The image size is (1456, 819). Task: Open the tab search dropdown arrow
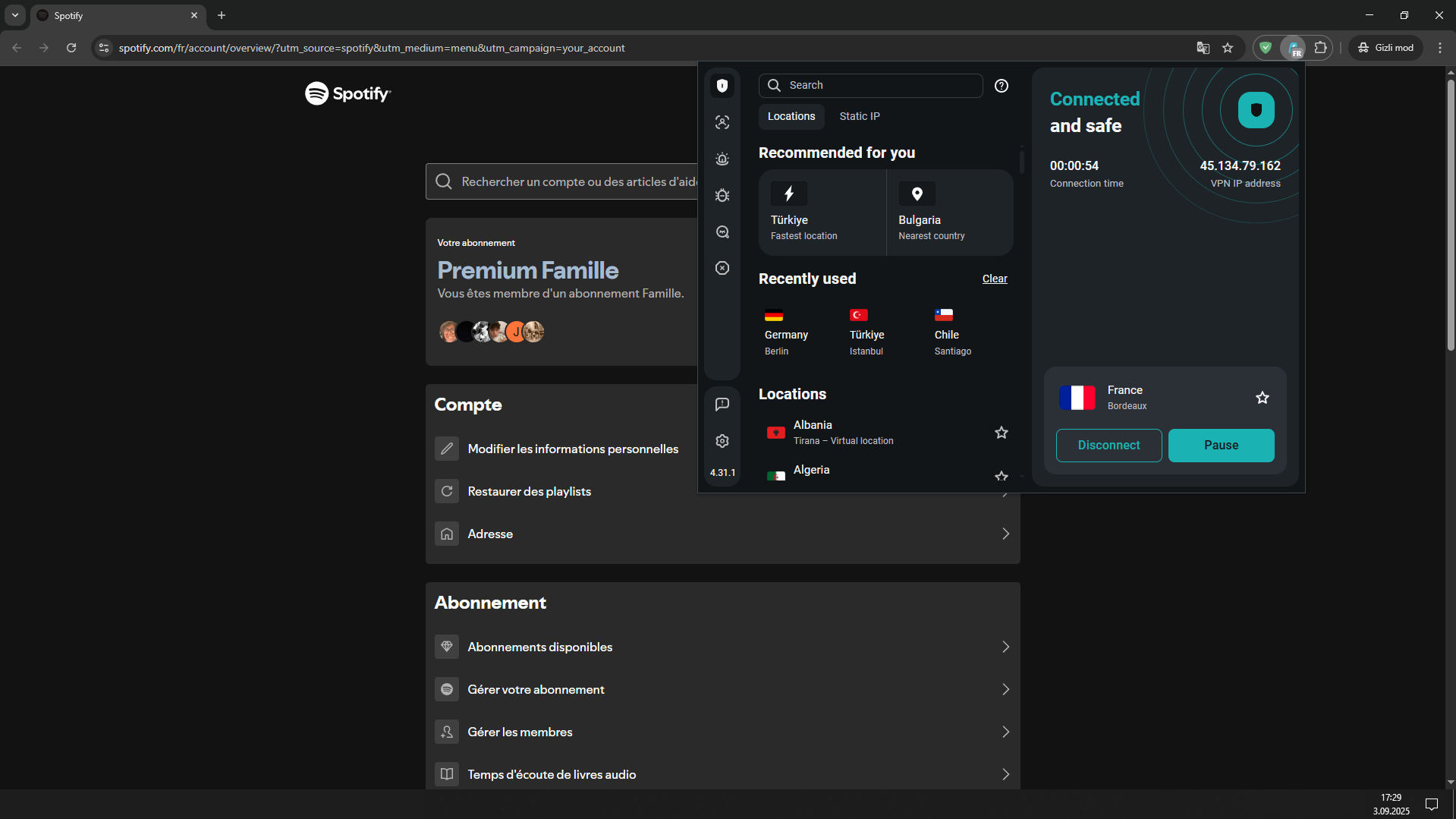[x=15, y=15]
